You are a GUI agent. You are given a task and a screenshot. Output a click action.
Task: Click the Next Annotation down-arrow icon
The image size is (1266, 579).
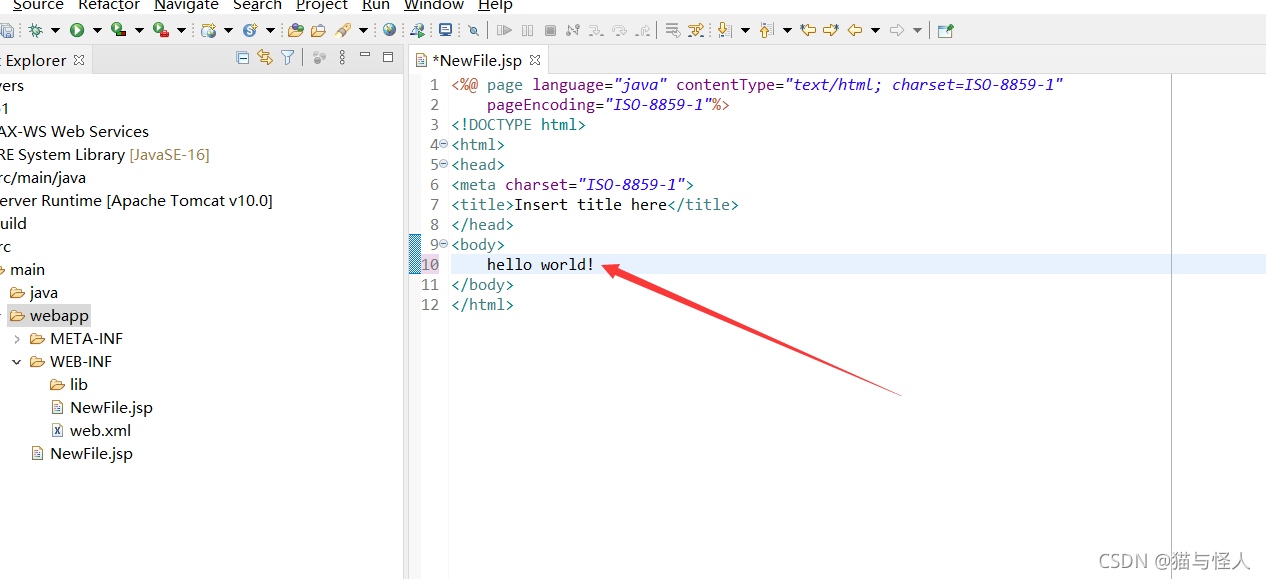pos(724,30)
